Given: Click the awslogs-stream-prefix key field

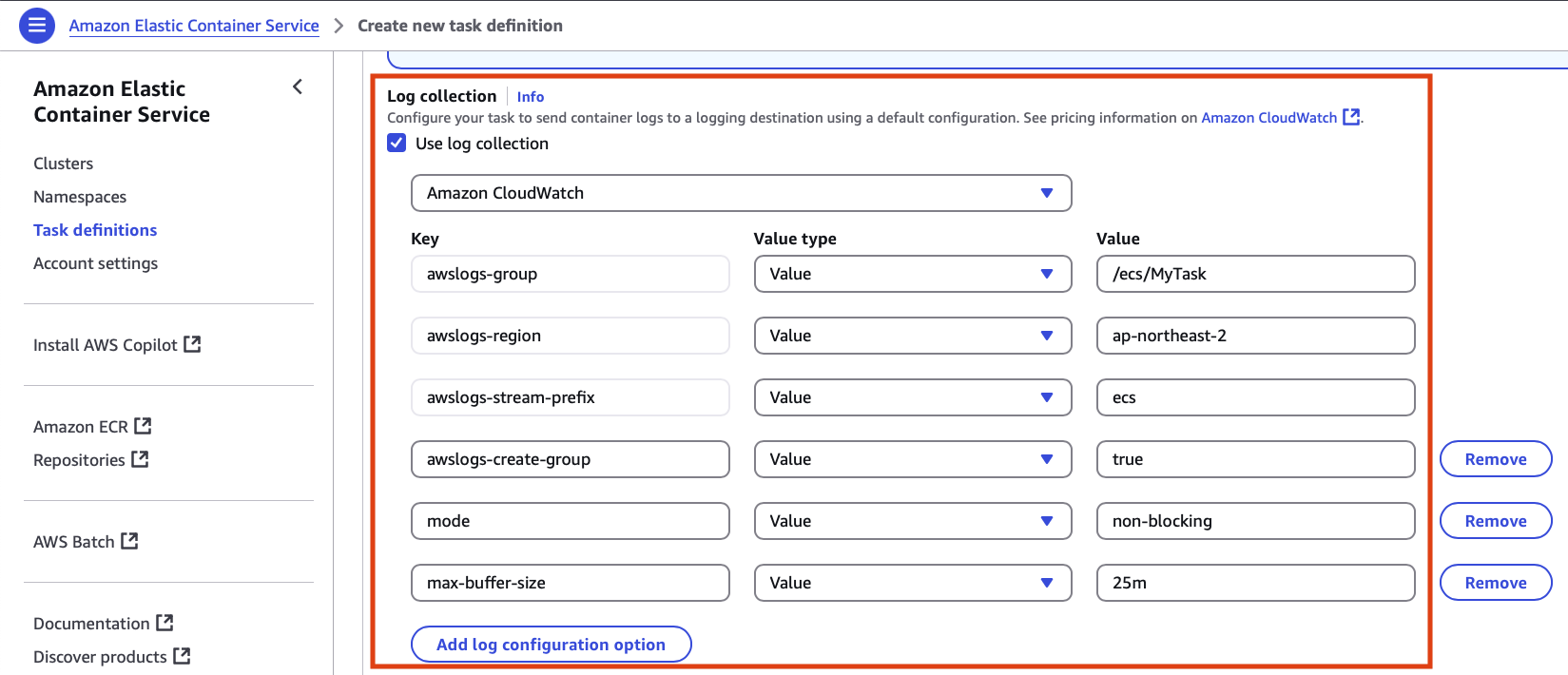Looking at the screenshot, I should click(571, 397).
